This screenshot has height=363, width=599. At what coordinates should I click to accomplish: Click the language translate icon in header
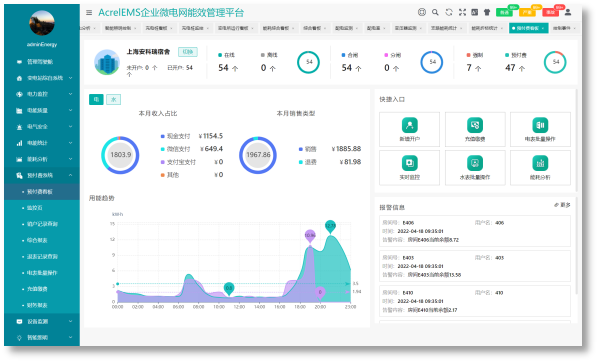click(474, 12)
